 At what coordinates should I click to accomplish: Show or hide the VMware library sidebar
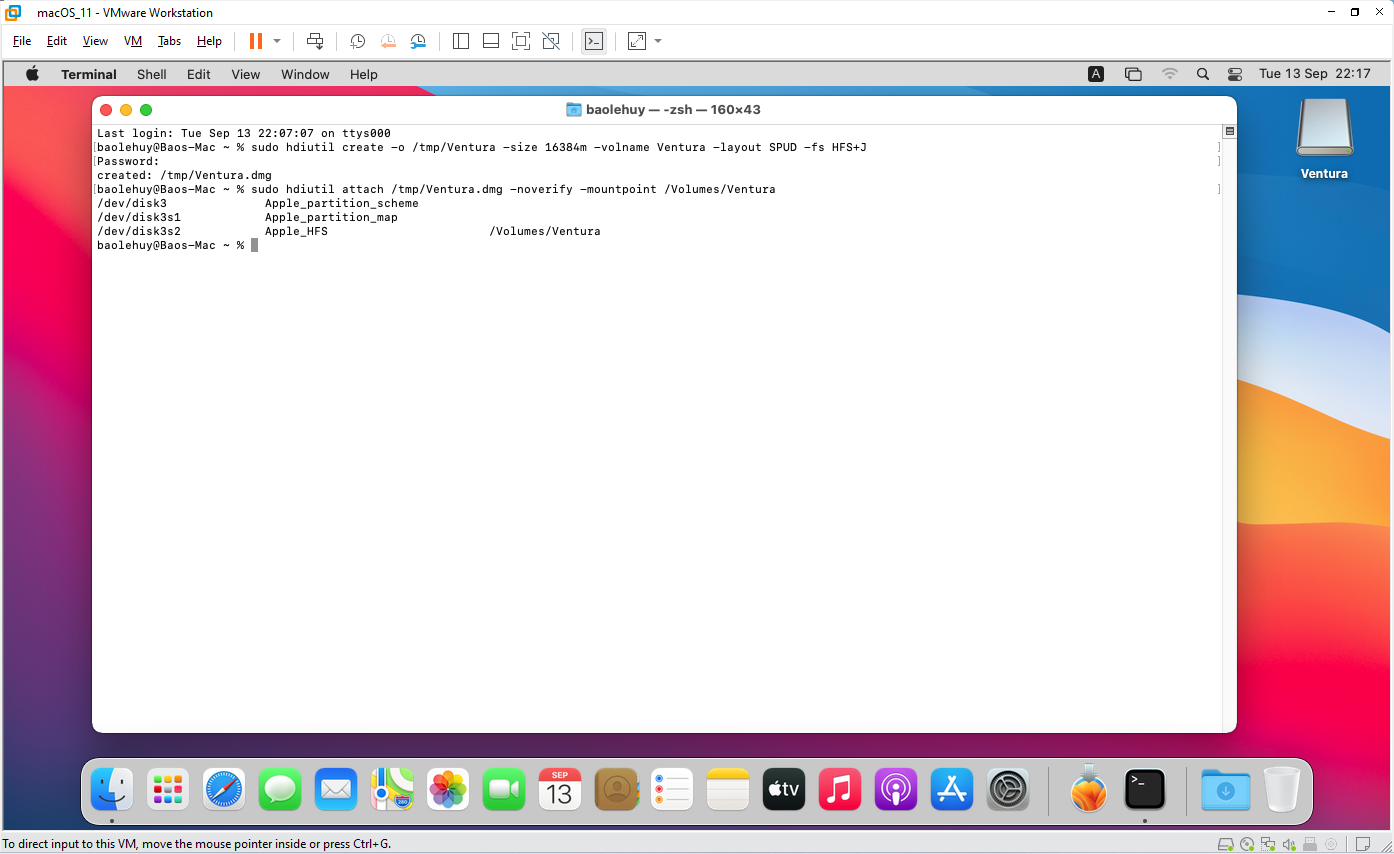[x=461, y=41]
